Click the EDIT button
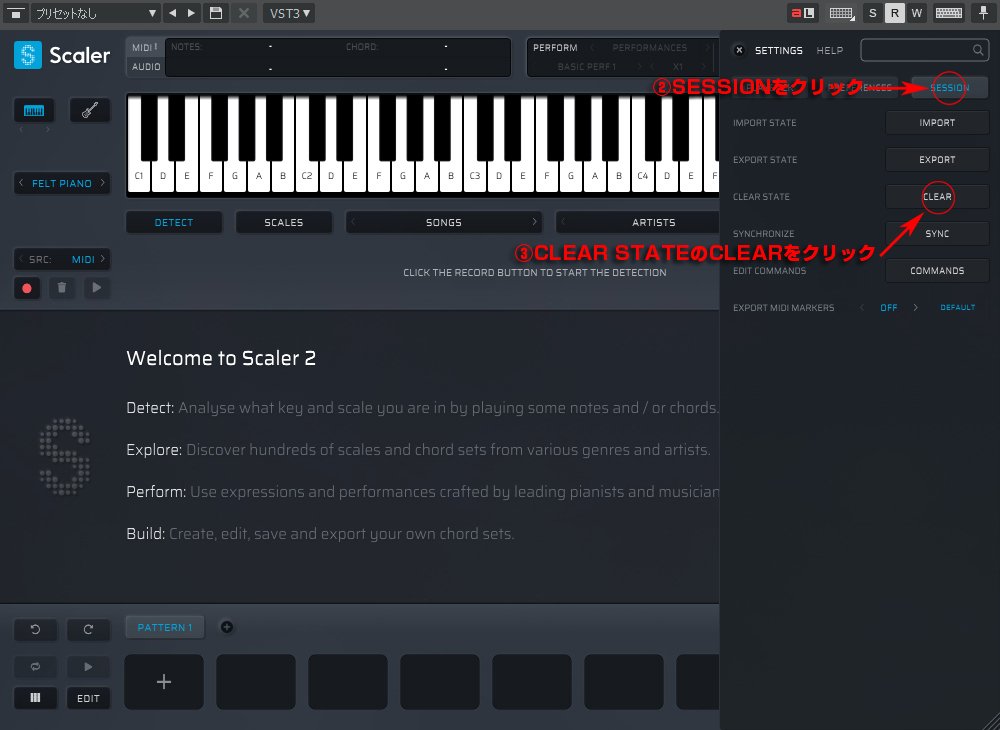Screen dimensions: 1000x730 [88, 698]
